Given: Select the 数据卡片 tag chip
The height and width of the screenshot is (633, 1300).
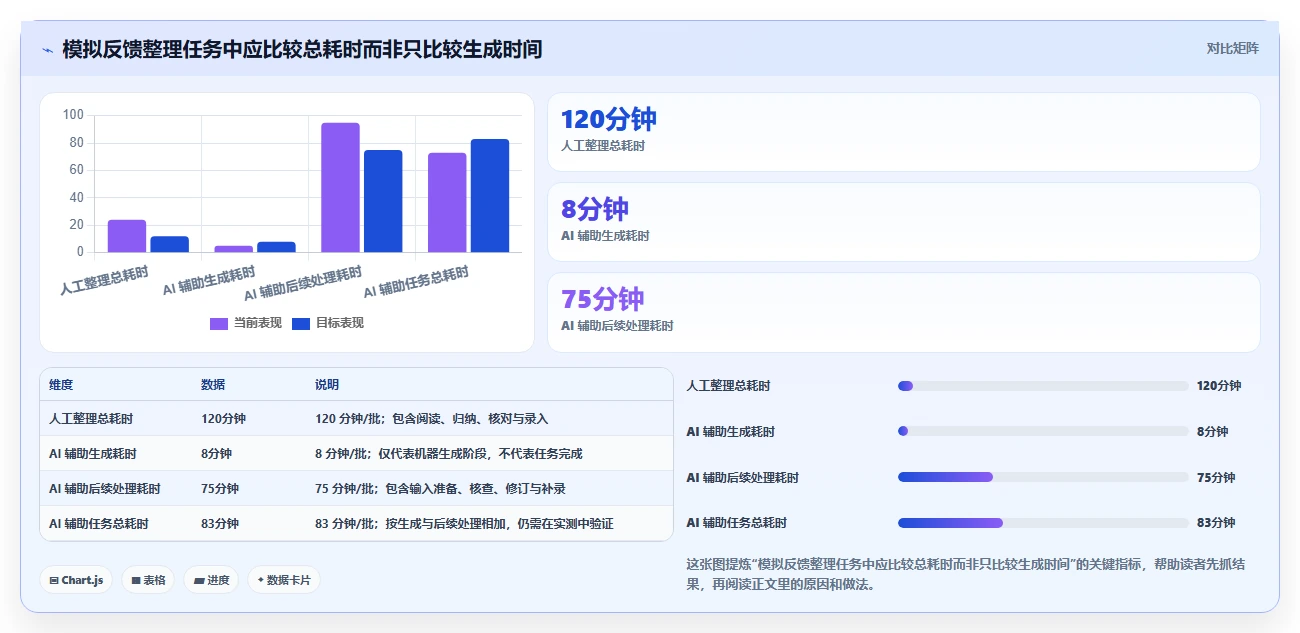Looking at the screenshot, I should pos(284,580).
